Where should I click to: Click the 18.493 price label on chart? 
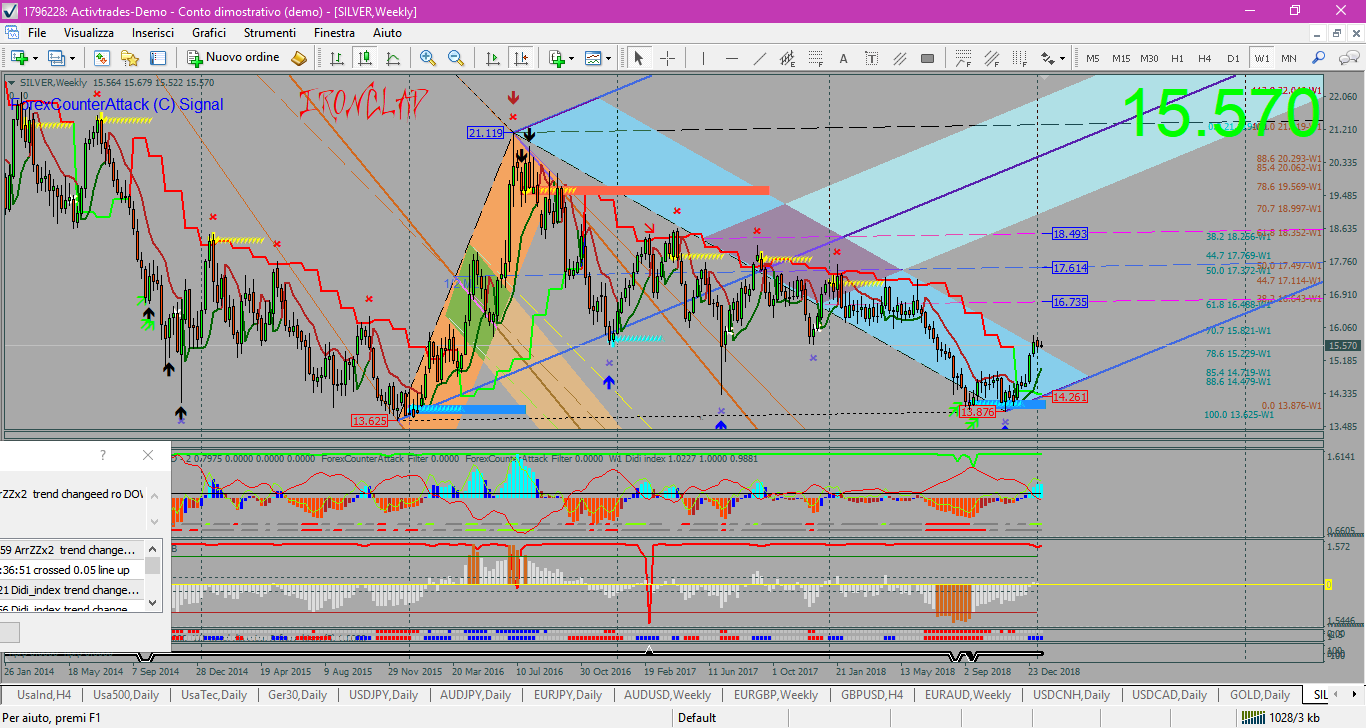pos(1069,234)
